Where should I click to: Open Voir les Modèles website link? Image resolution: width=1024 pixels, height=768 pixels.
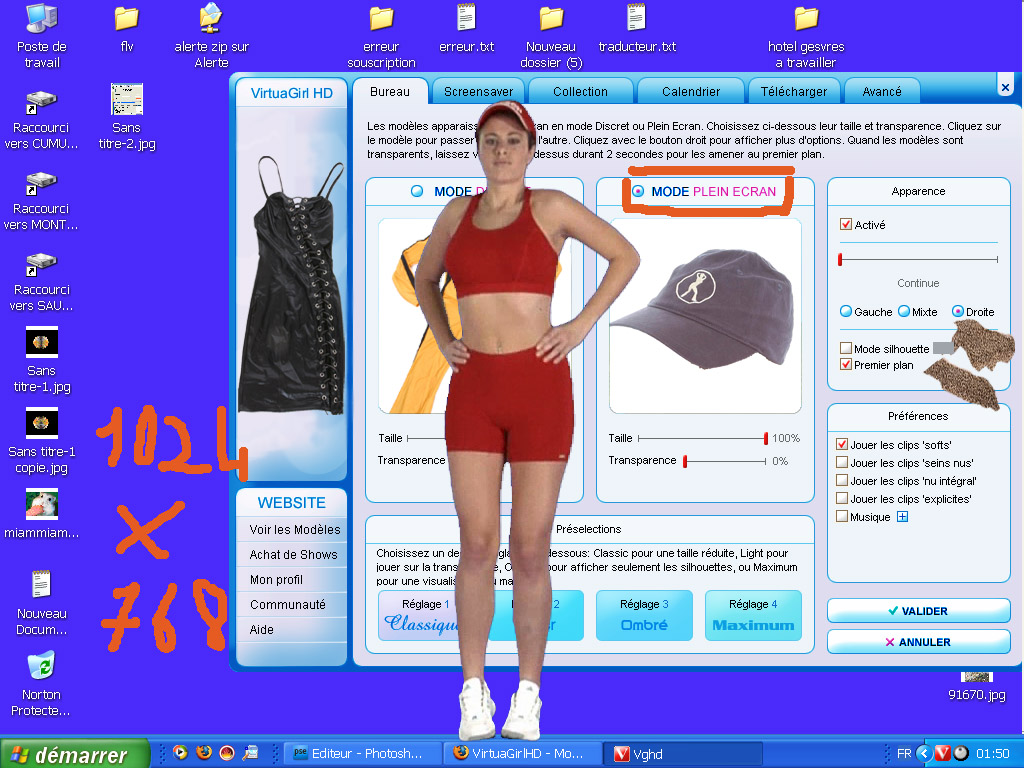[x=295, y=530]
